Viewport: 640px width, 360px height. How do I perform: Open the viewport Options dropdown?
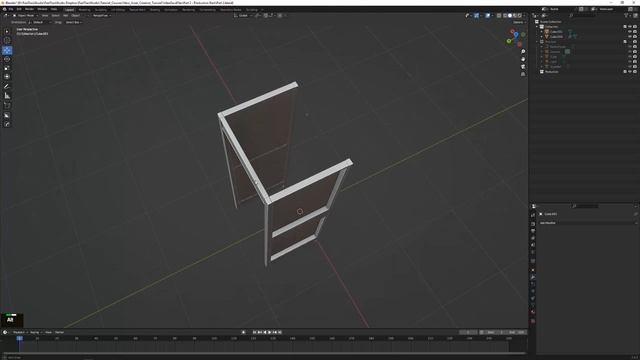519,22
